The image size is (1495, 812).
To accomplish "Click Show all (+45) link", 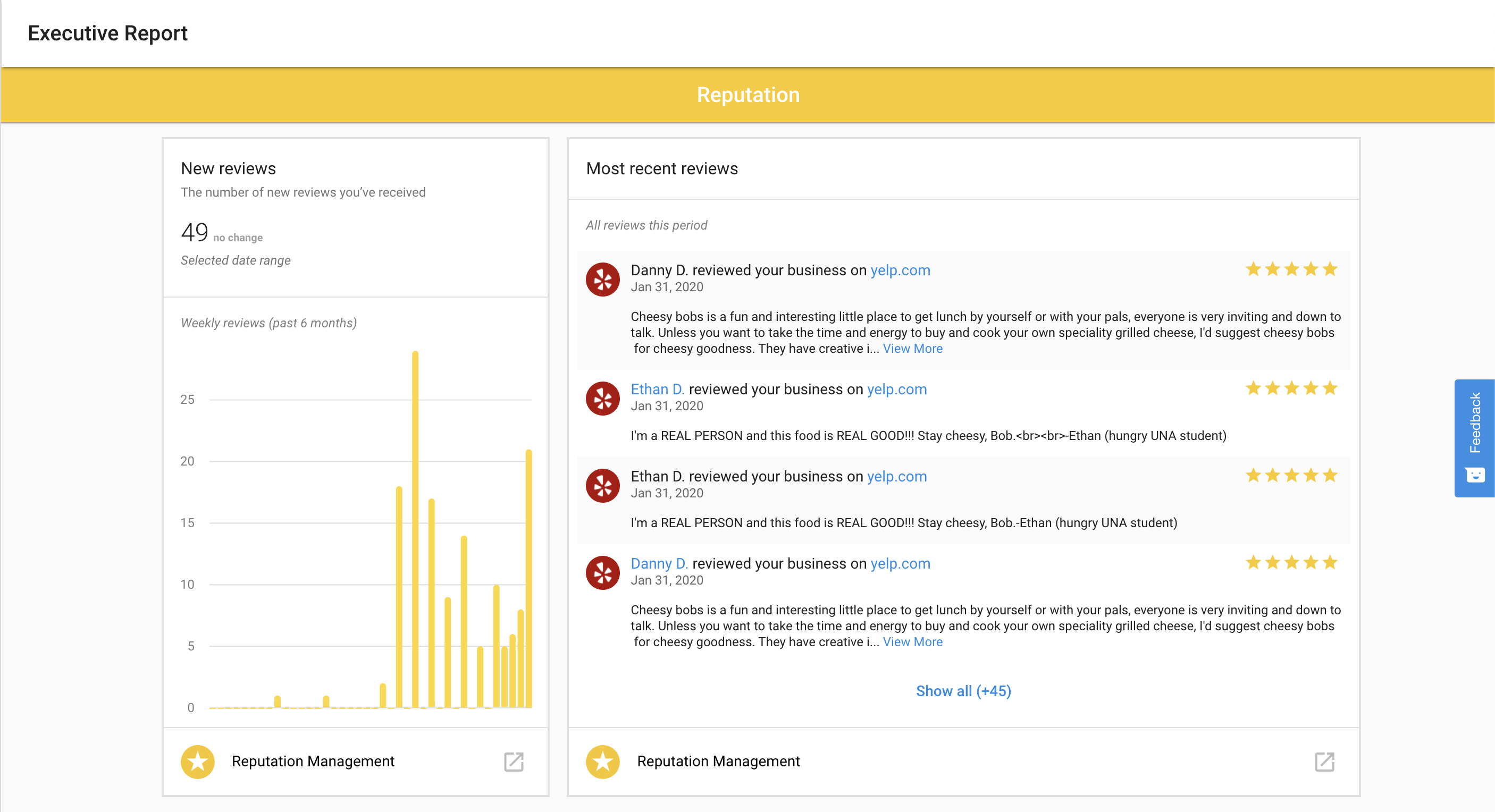I will pos(963,691).
